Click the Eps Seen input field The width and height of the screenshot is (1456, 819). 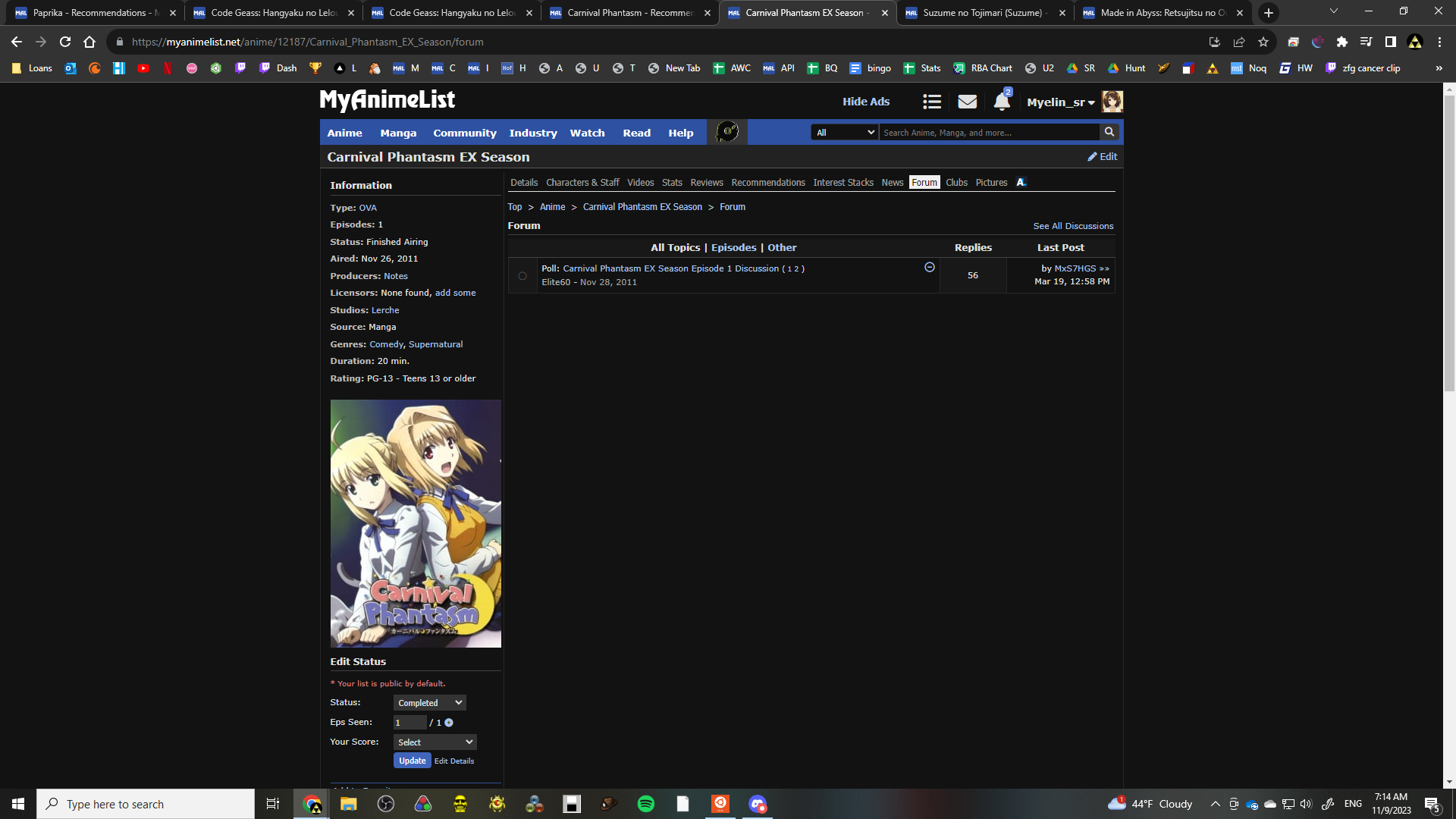click(x=409, y=723)
